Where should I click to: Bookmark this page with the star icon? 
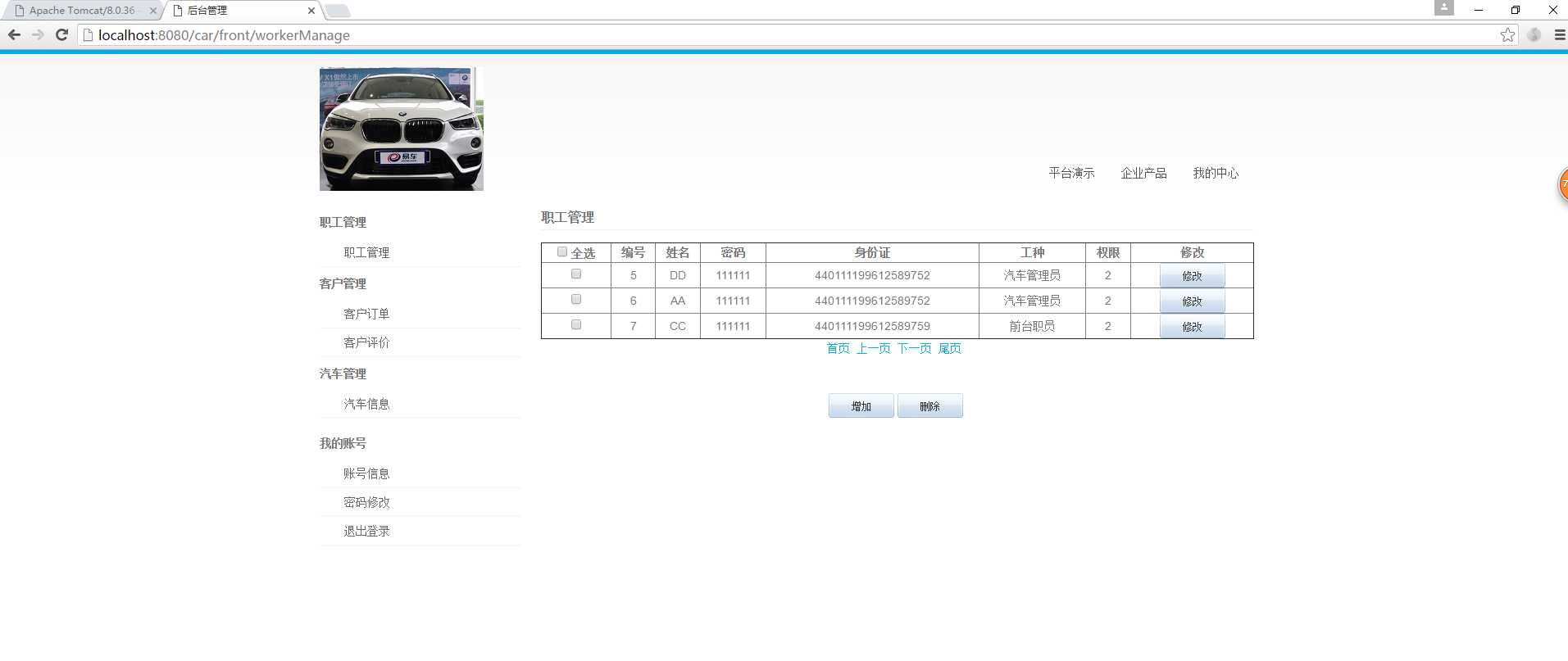1507,34
